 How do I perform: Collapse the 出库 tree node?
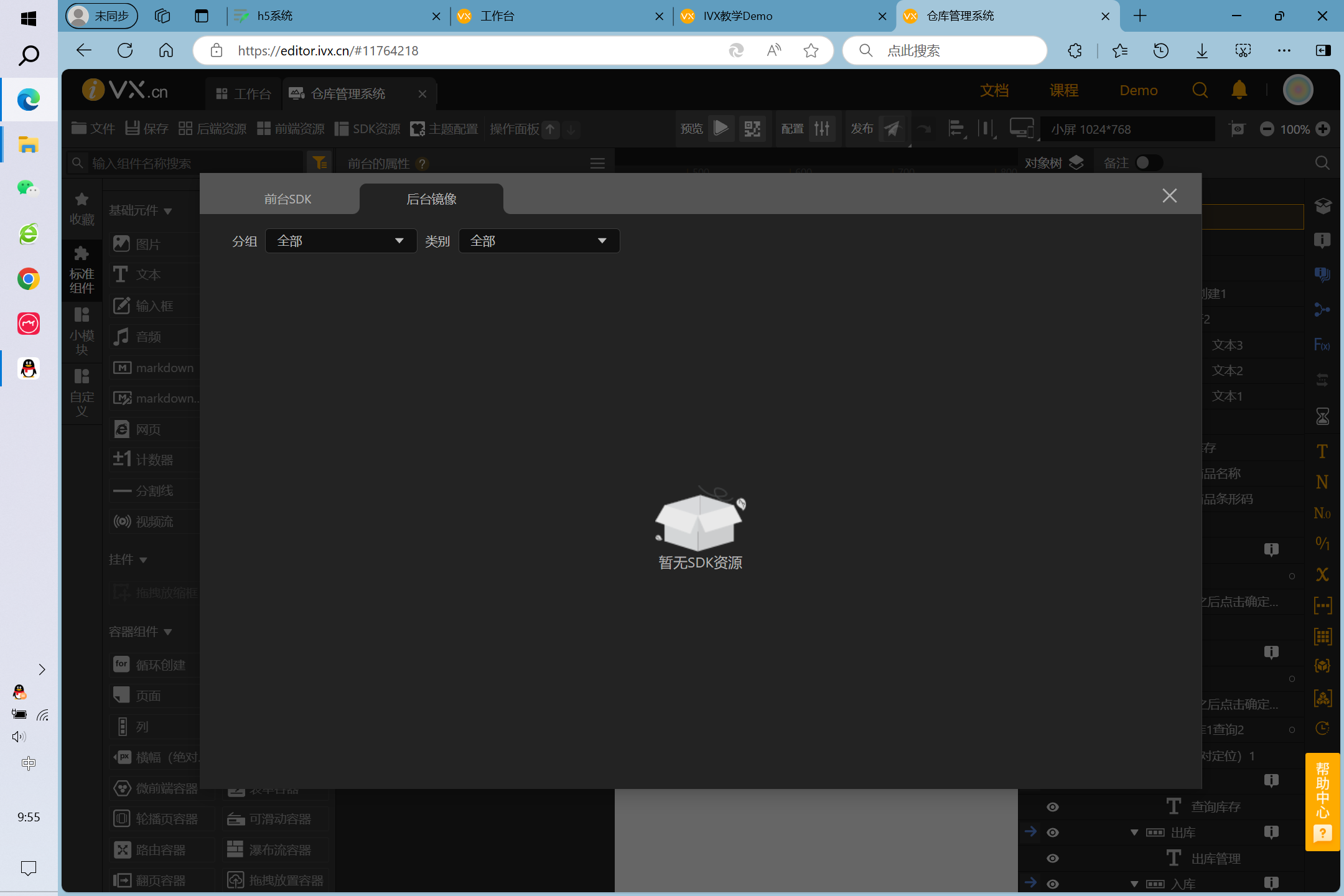(1134, 832)
